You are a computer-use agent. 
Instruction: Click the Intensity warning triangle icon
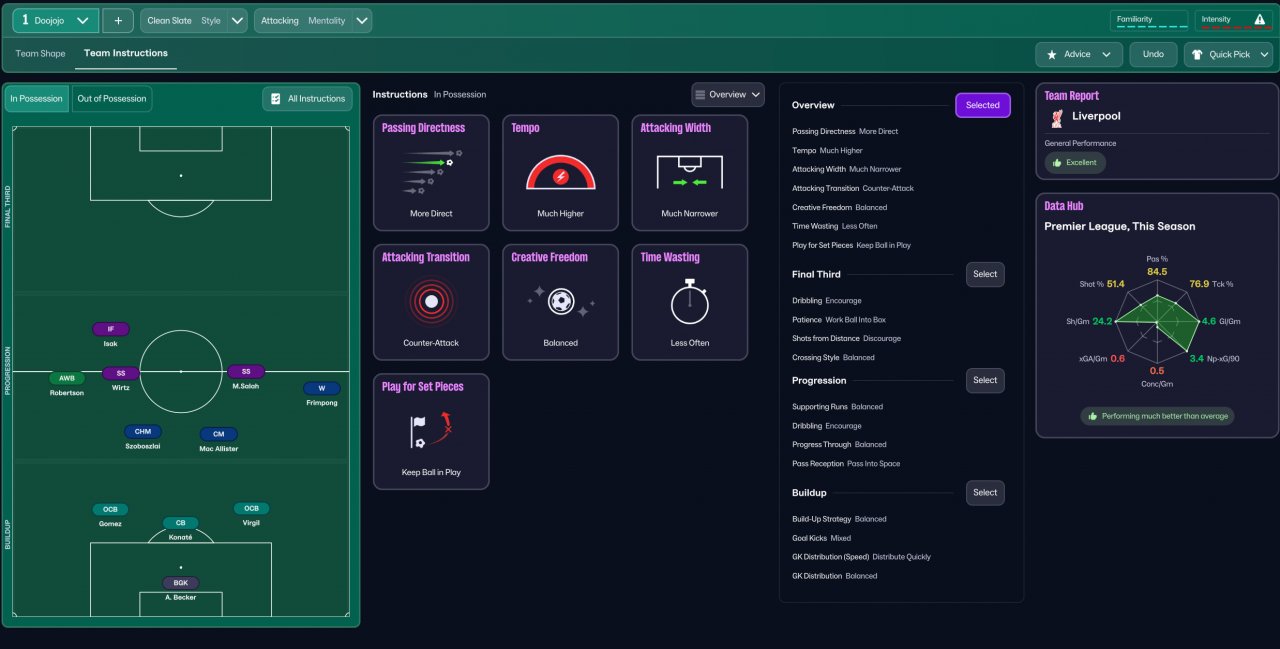pos(1260,19)
